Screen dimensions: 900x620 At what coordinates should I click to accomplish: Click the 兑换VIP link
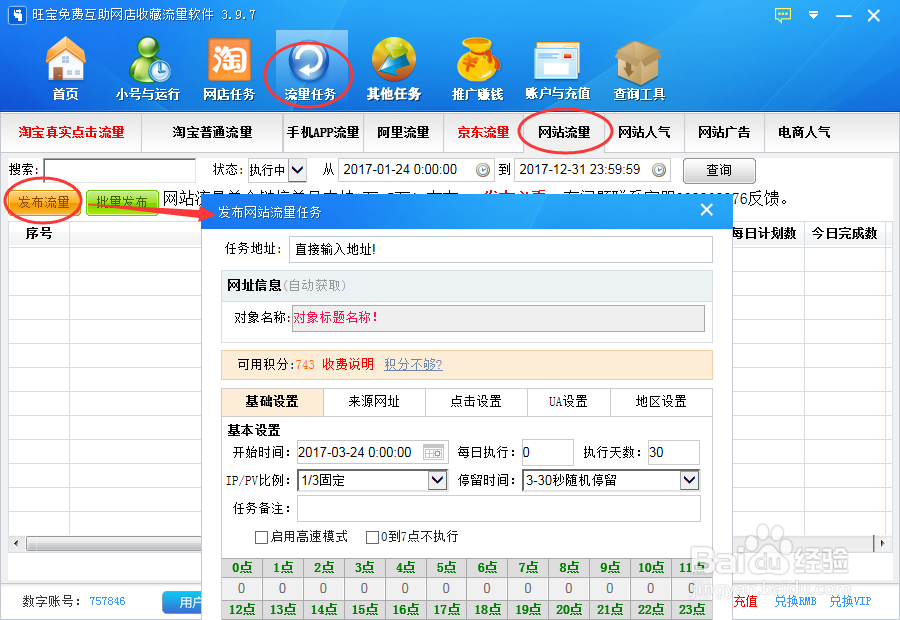850,601
